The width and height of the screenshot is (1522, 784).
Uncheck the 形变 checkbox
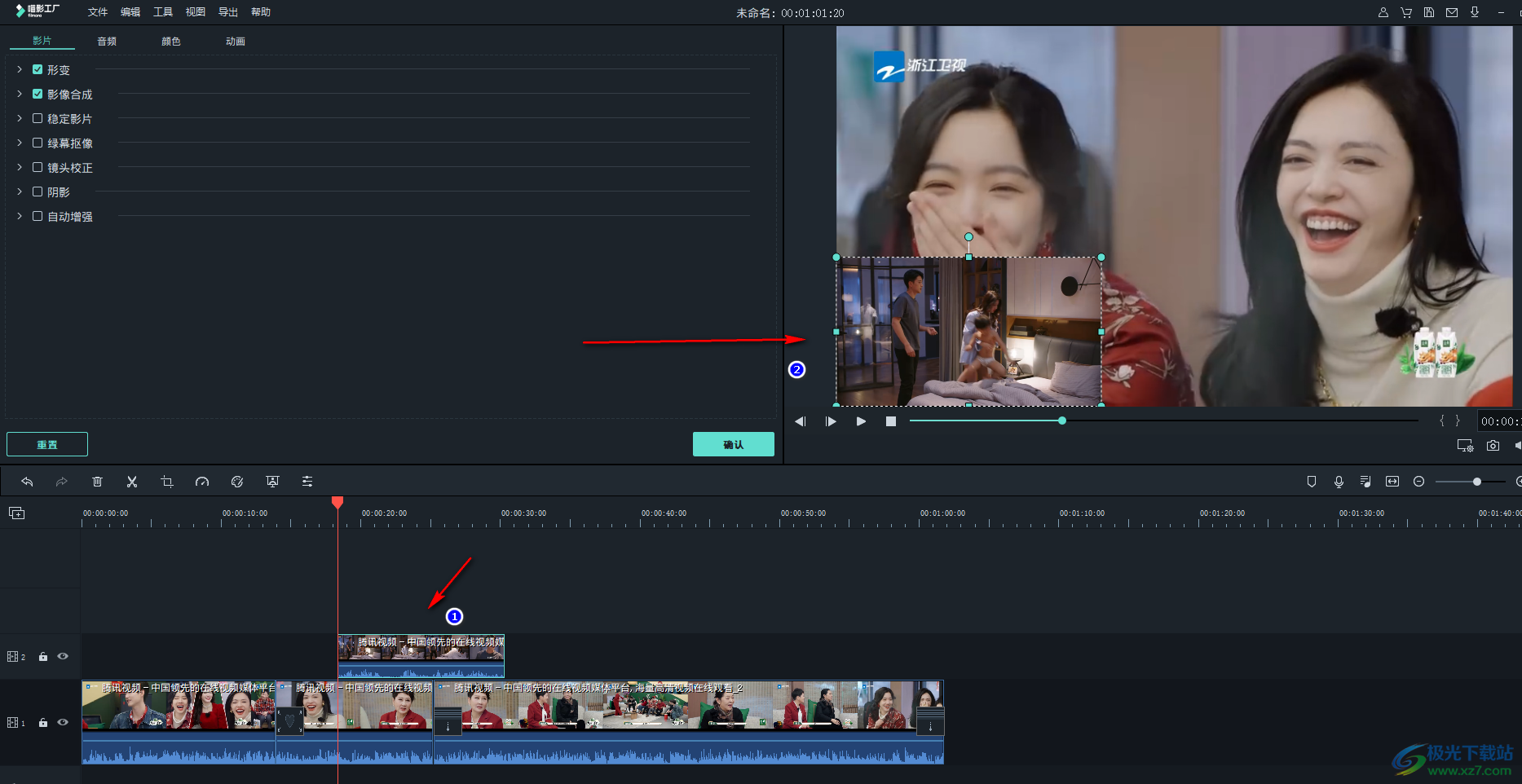(x=37, y=69)
